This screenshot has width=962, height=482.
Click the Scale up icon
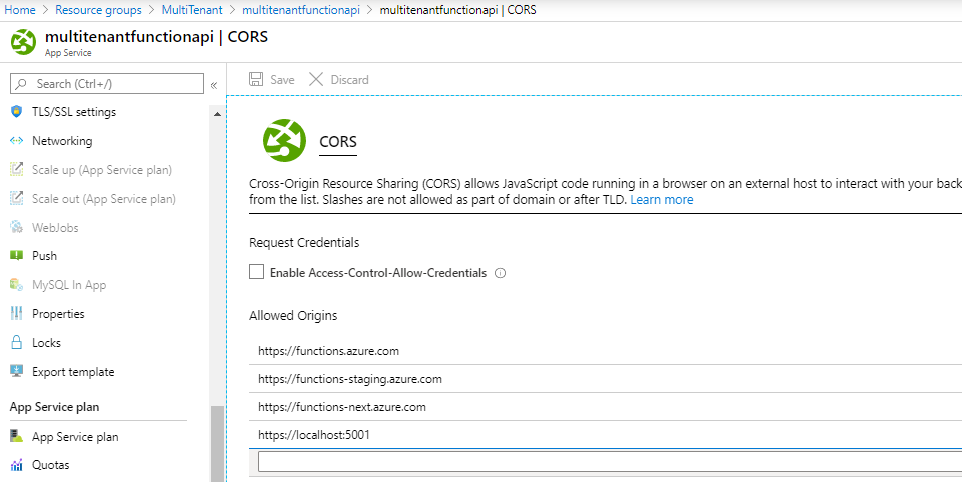(x=17, y=169)
